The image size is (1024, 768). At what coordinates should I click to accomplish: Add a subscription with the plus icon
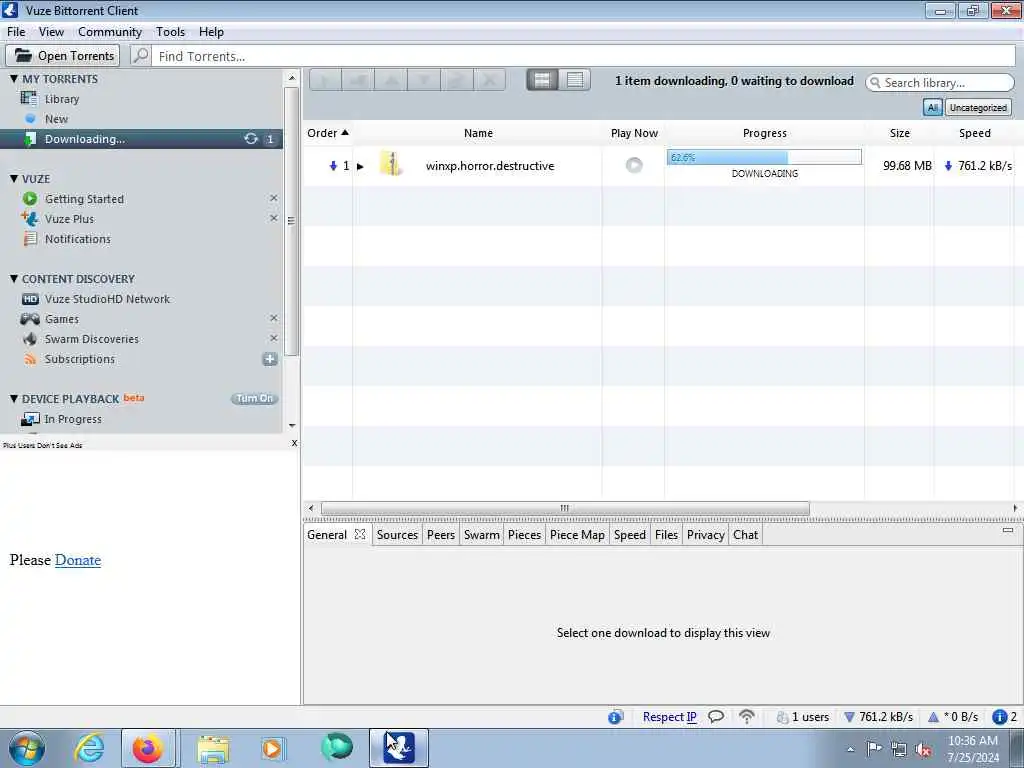tap(270, 359)
